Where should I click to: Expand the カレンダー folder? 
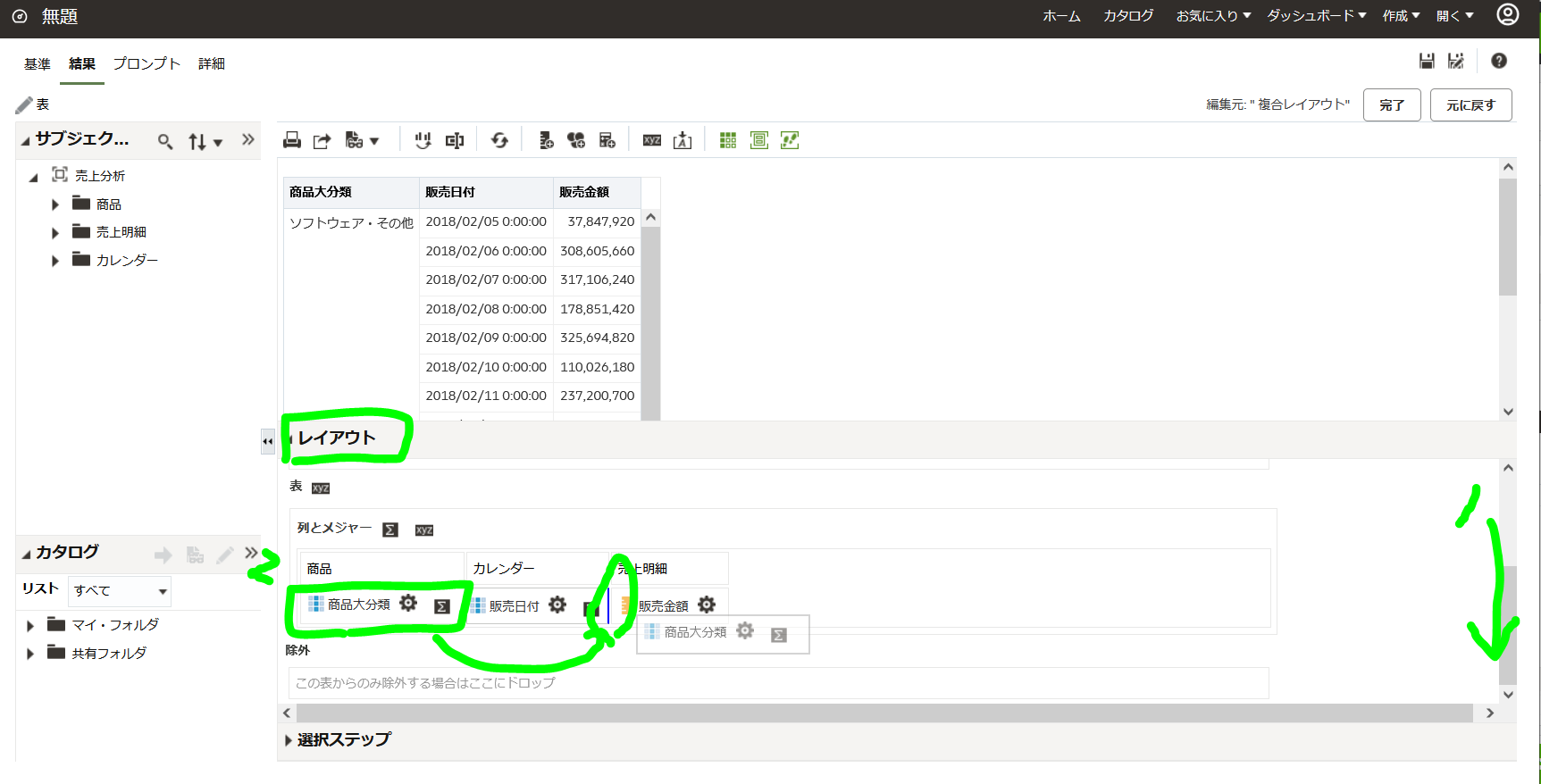tap(55, 261)
